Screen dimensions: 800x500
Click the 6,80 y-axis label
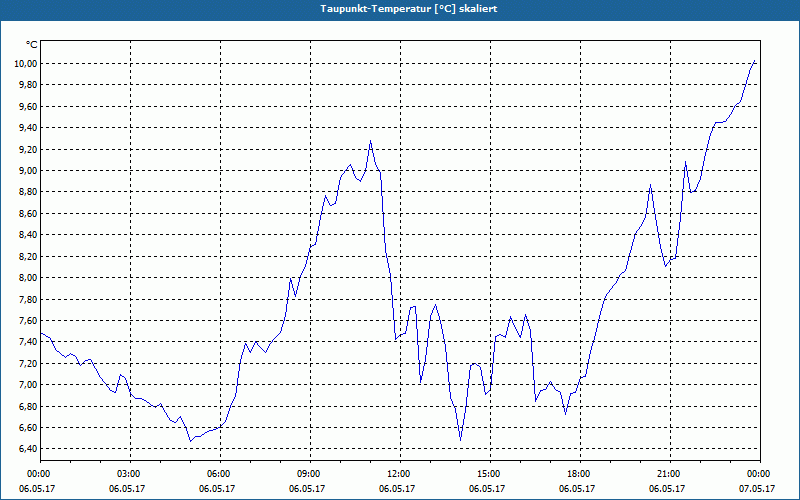pos(28,406)
